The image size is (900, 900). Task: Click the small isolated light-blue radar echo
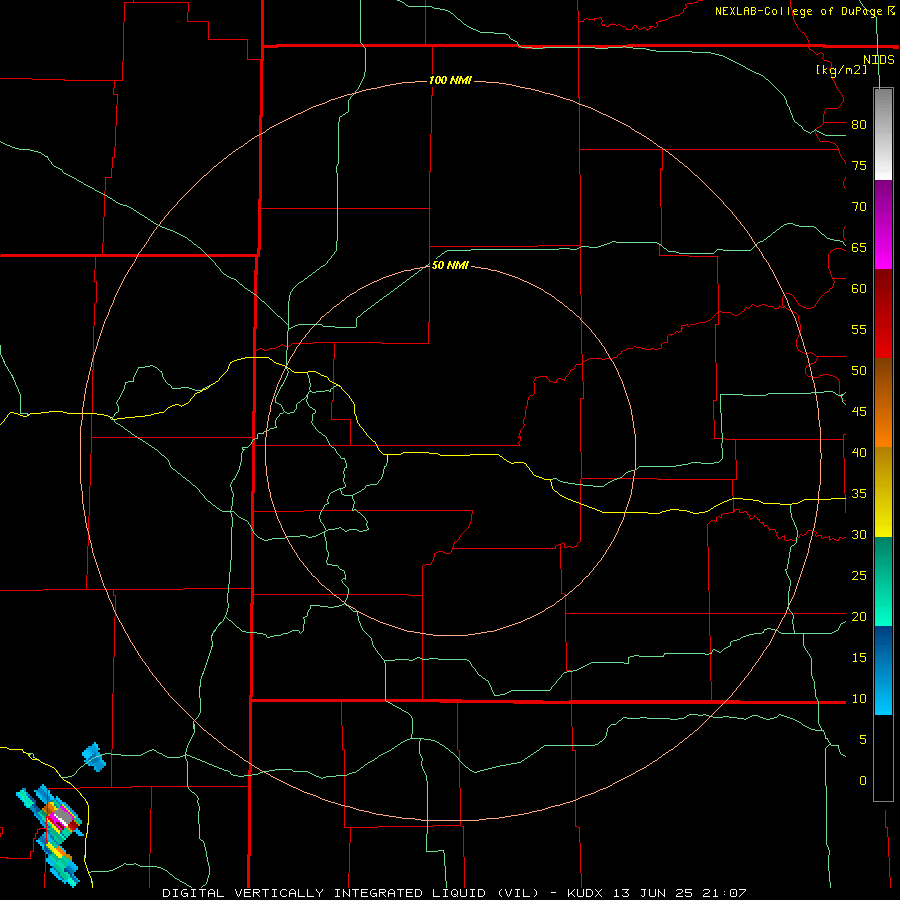(x=94, y=757)
